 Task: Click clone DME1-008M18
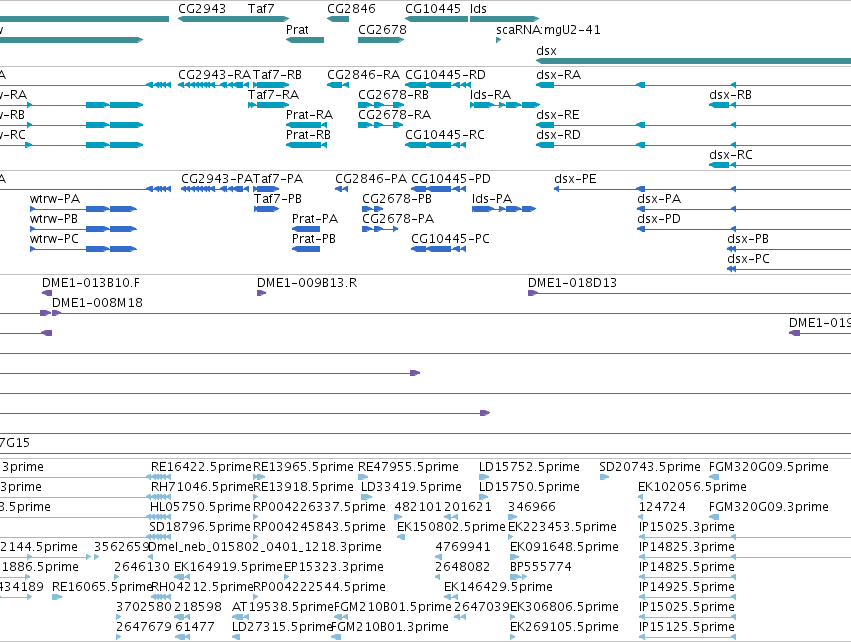coord(97,302)
